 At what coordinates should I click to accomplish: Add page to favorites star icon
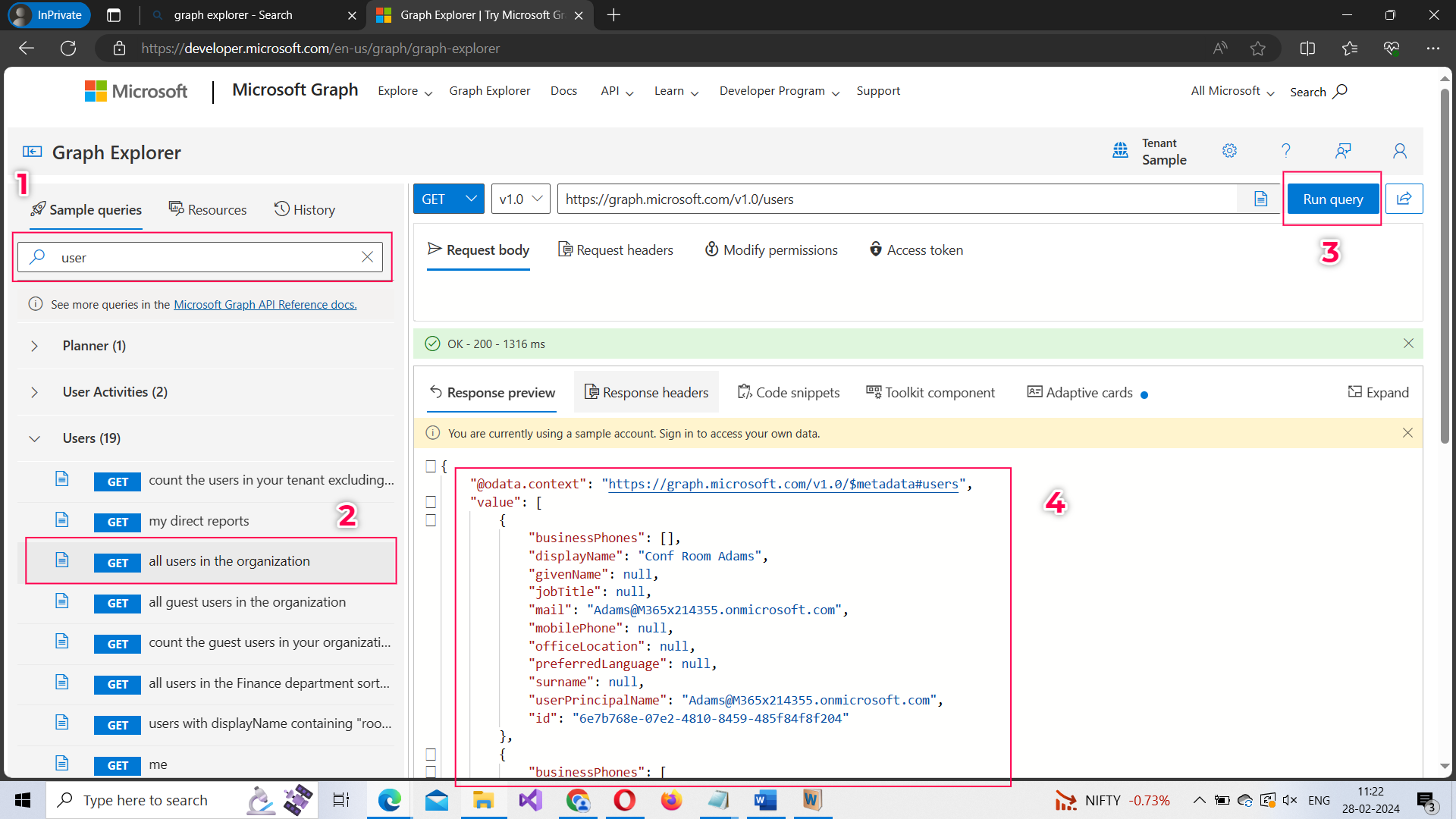[1258, 49]
